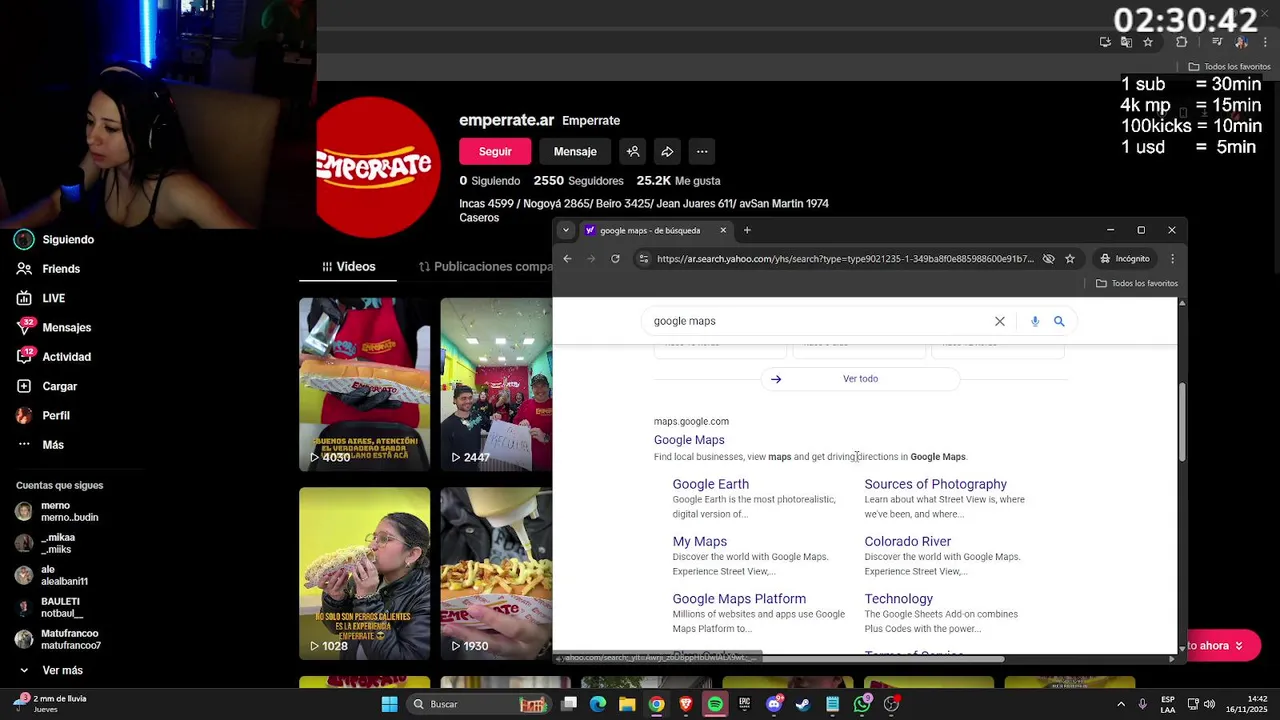Click the microphone voice search icon
1280x720 pixels.
pos(1035,321)
